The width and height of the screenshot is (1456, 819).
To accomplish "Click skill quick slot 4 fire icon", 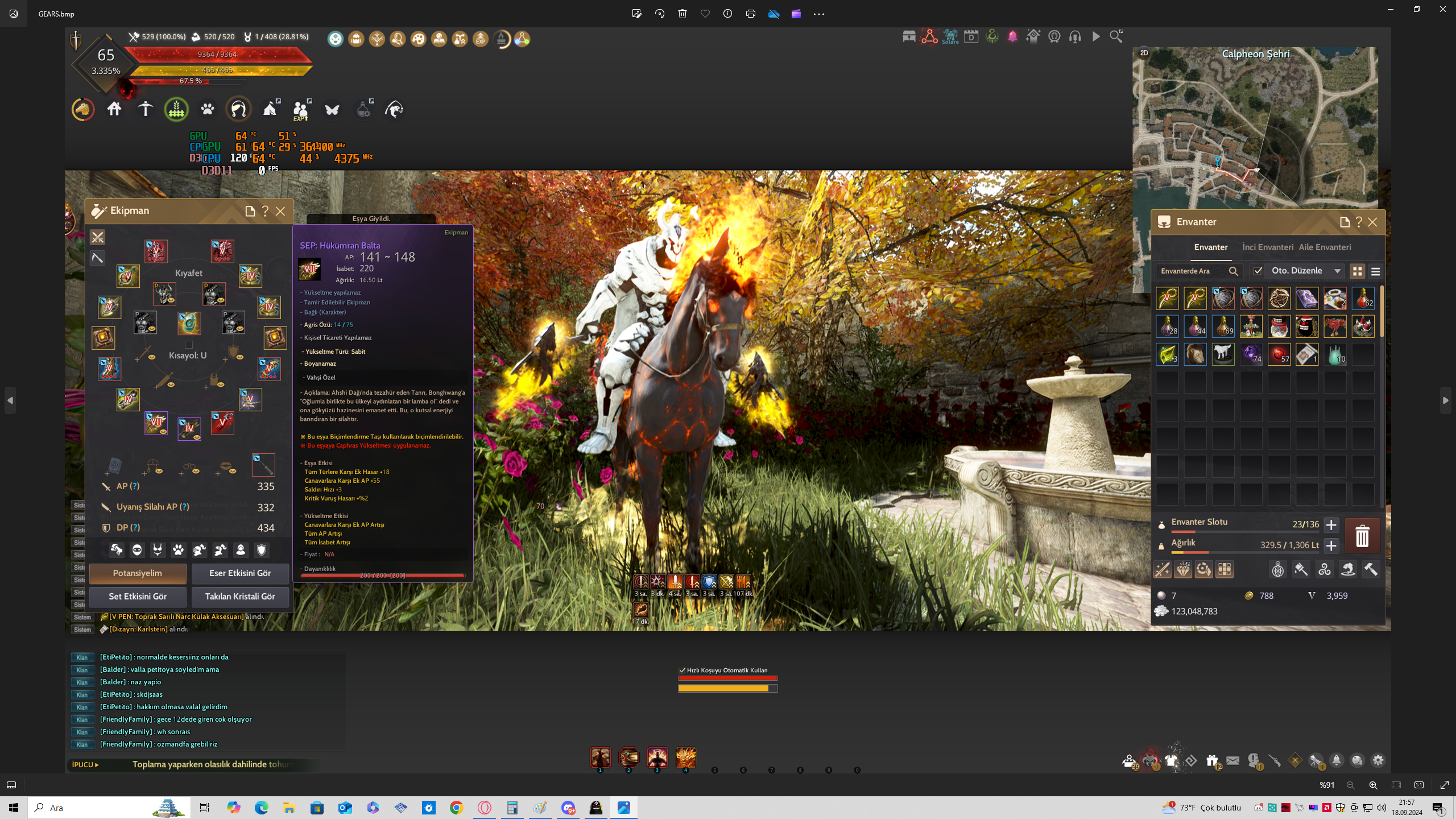I will pos(685,757).
